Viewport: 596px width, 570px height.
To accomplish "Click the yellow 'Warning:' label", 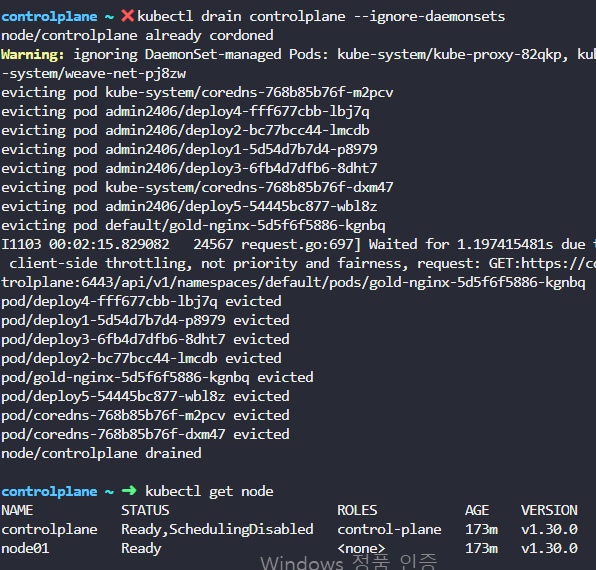I will pyautogui.click(x=33, y=55).
